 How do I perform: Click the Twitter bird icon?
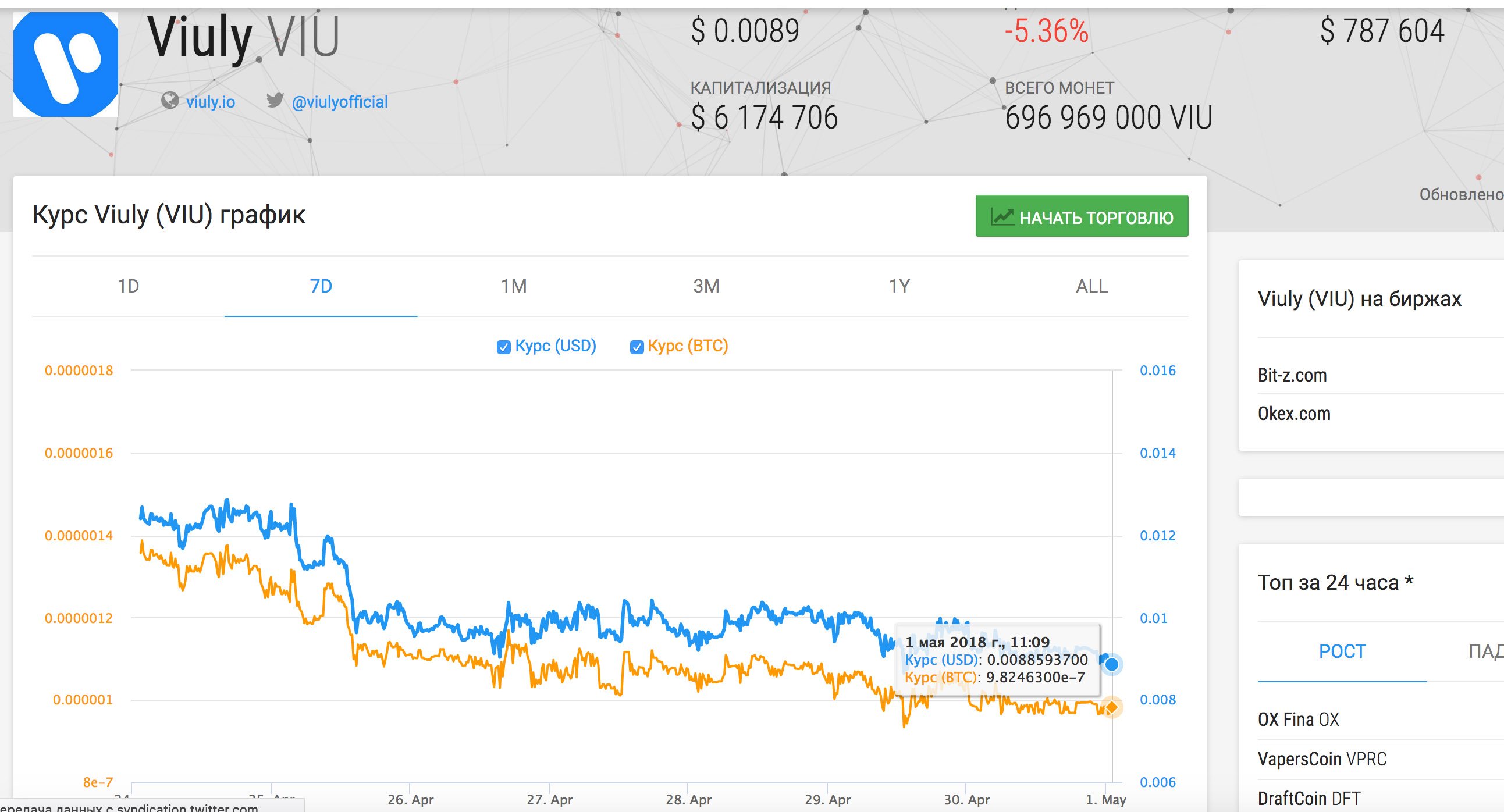(275, 101)
